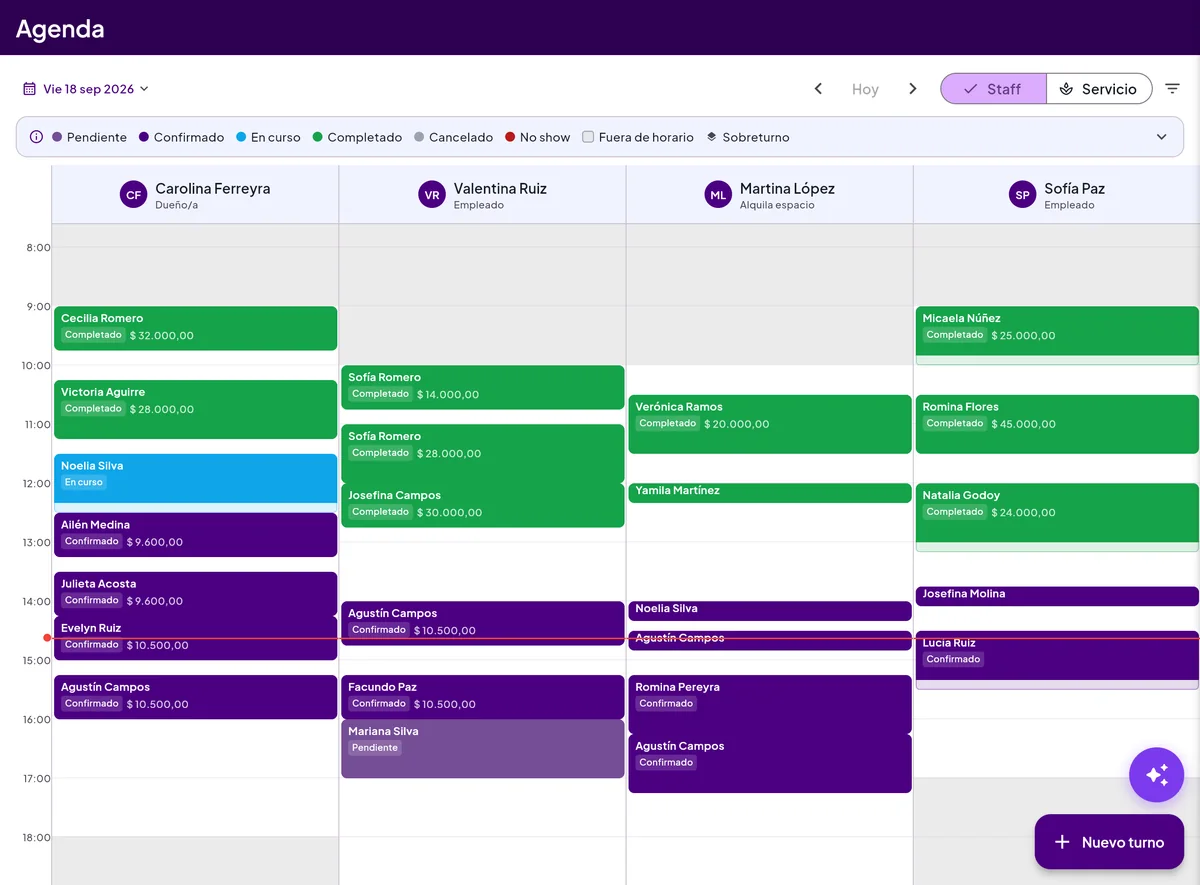The image size is (1200, 885).
Task: Open Julieta Acosta's appointment
Action: 196,594
